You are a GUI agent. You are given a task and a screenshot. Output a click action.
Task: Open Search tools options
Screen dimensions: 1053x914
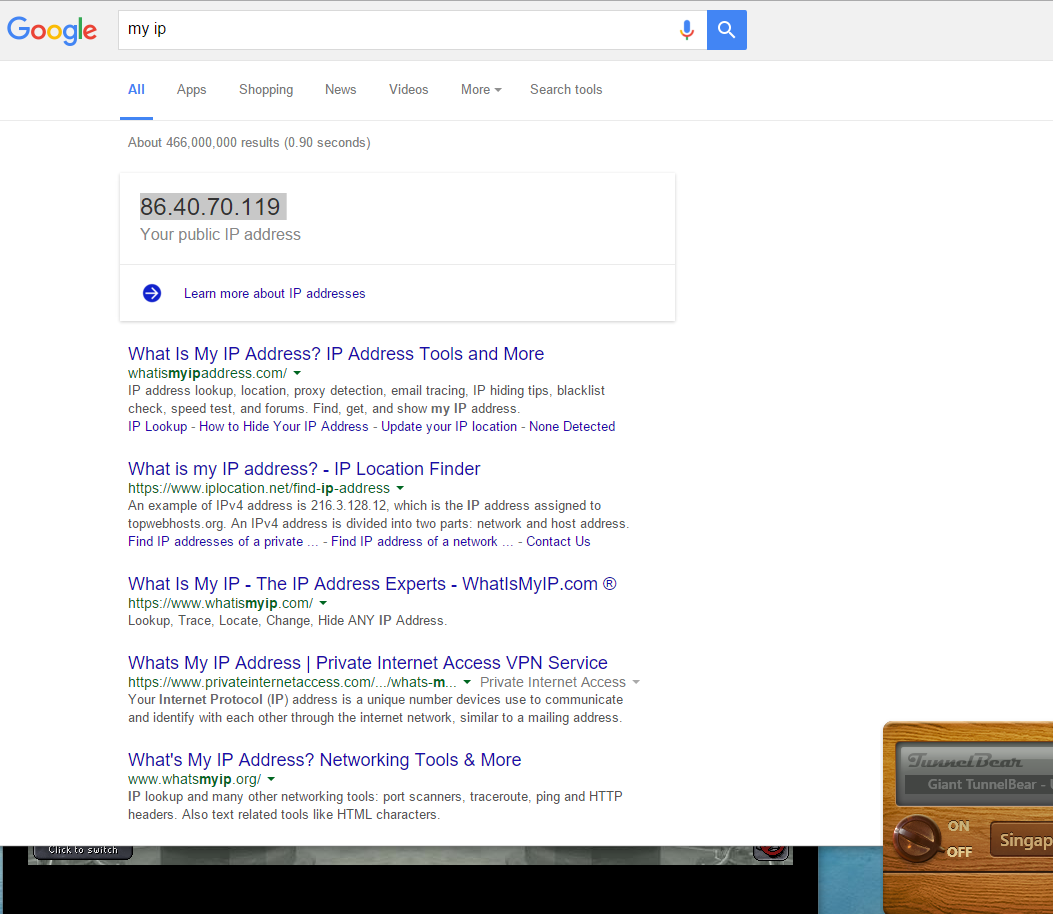(566, 89)
